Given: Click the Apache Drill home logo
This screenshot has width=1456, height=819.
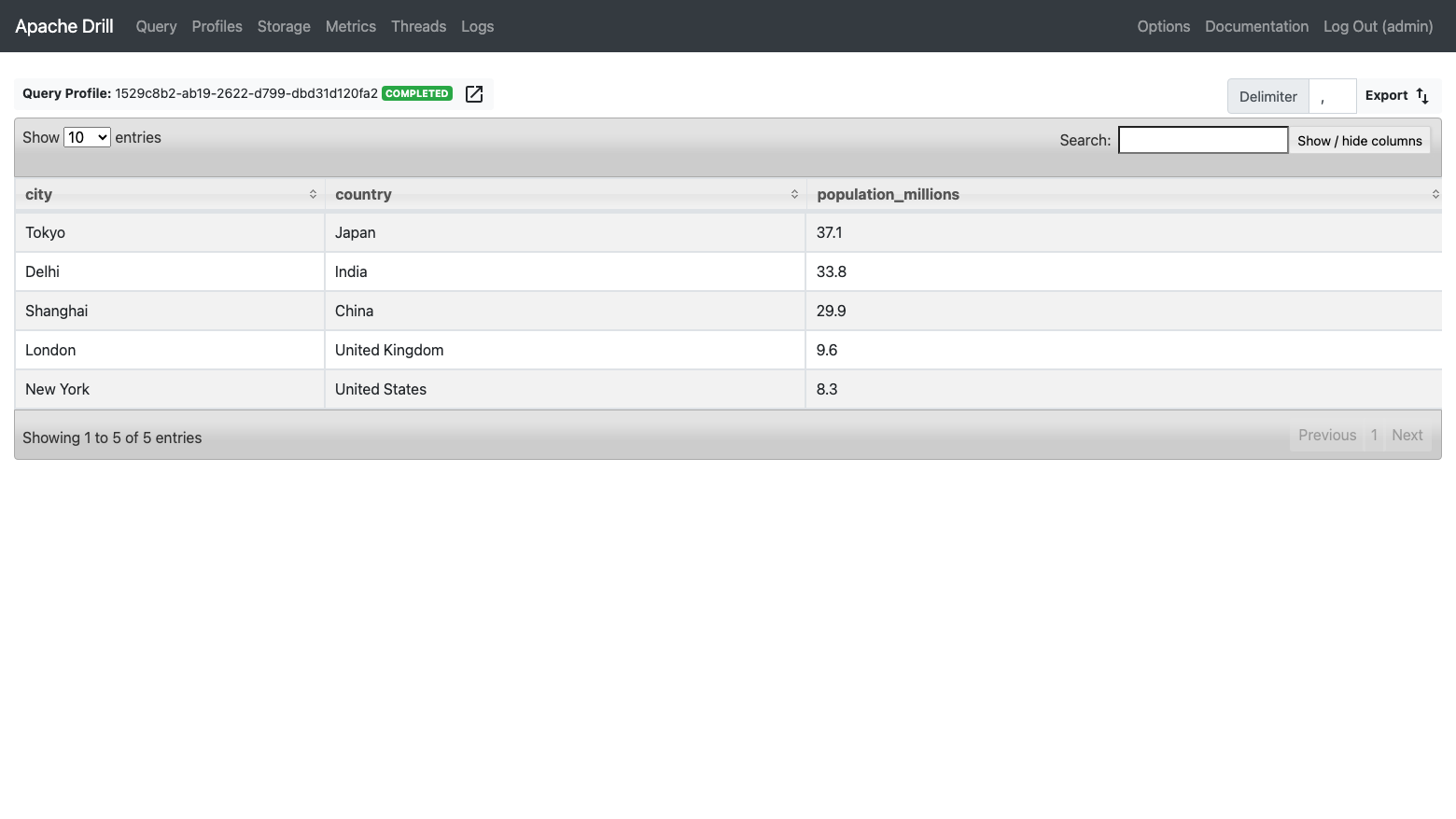Looking at the screenshot, I should 64,26.
